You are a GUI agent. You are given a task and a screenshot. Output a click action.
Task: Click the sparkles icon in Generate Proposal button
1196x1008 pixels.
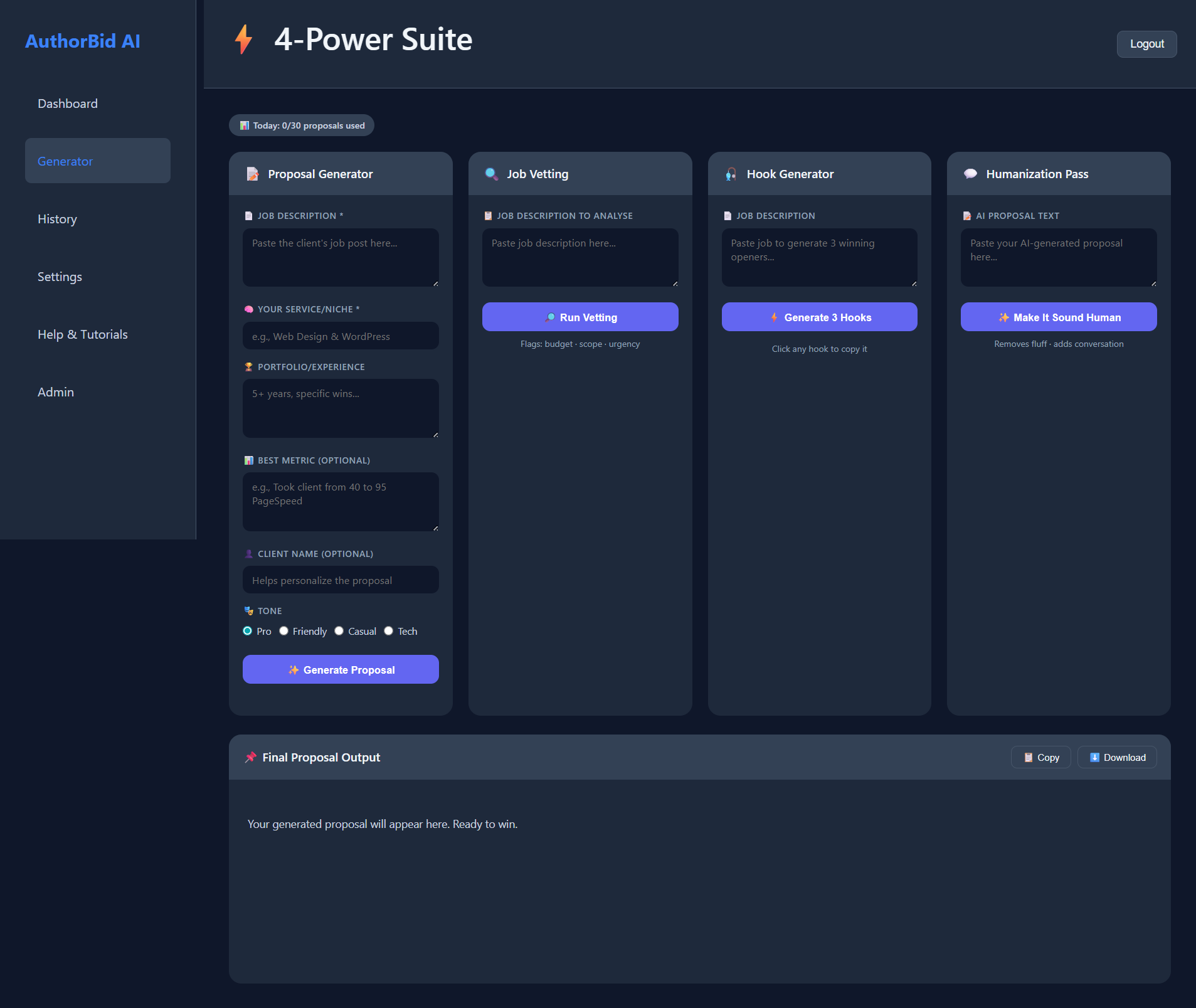(x=294, y=670)
